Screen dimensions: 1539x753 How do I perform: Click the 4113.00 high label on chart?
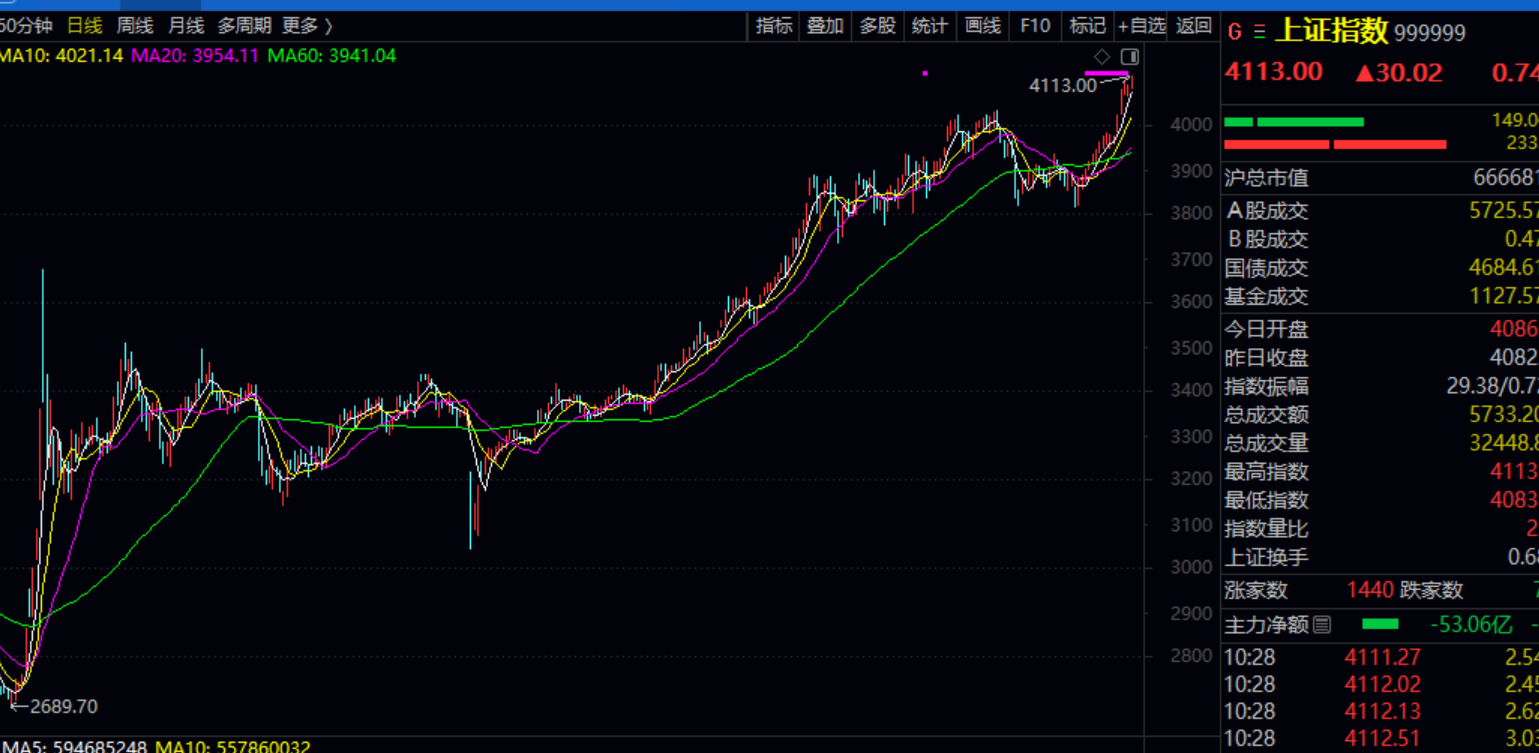pyautogui.click(x=1063, y=86)
